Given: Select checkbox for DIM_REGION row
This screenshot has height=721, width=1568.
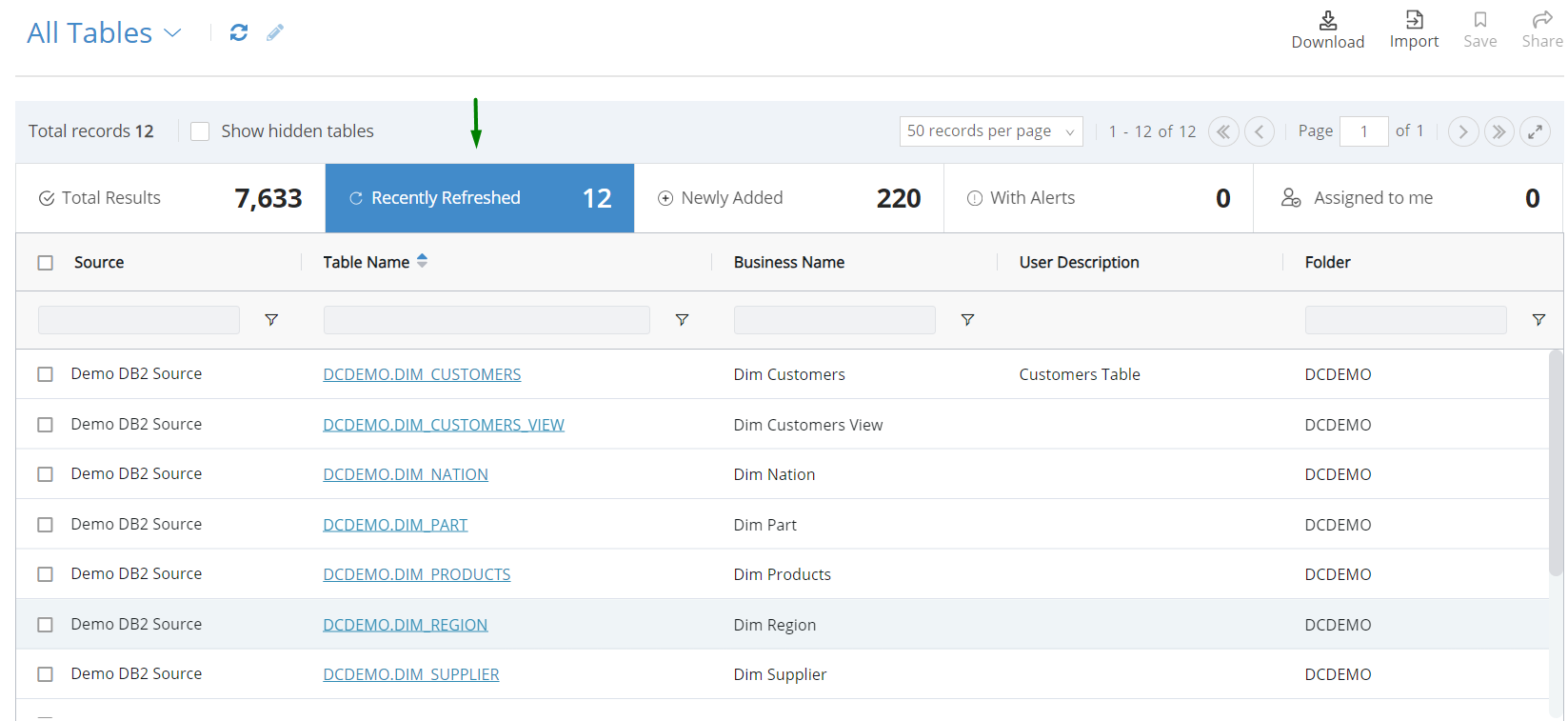Looking at the screenshot, I should (45, 625).
